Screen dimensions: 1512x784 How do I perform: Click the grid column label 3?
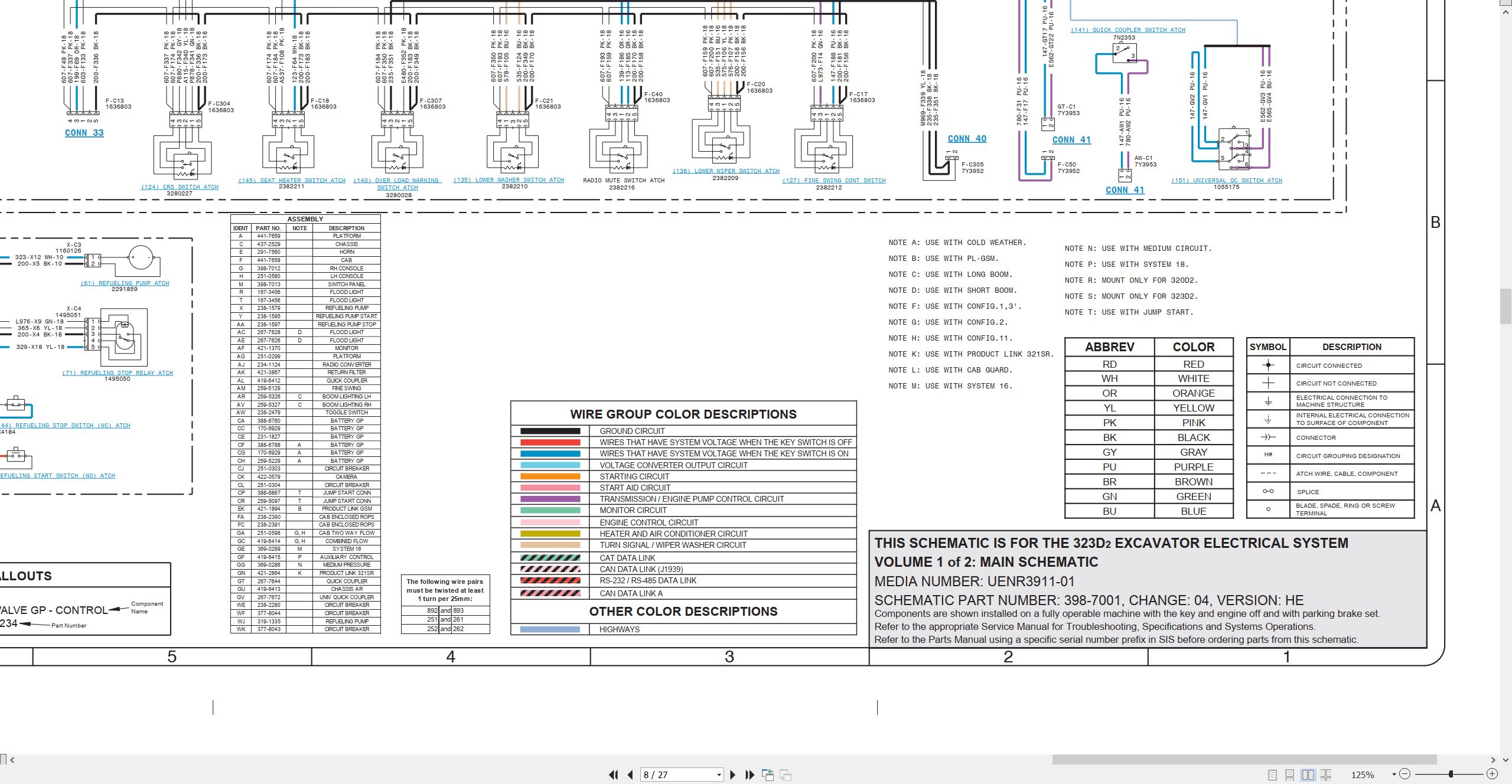click(729, 657)
